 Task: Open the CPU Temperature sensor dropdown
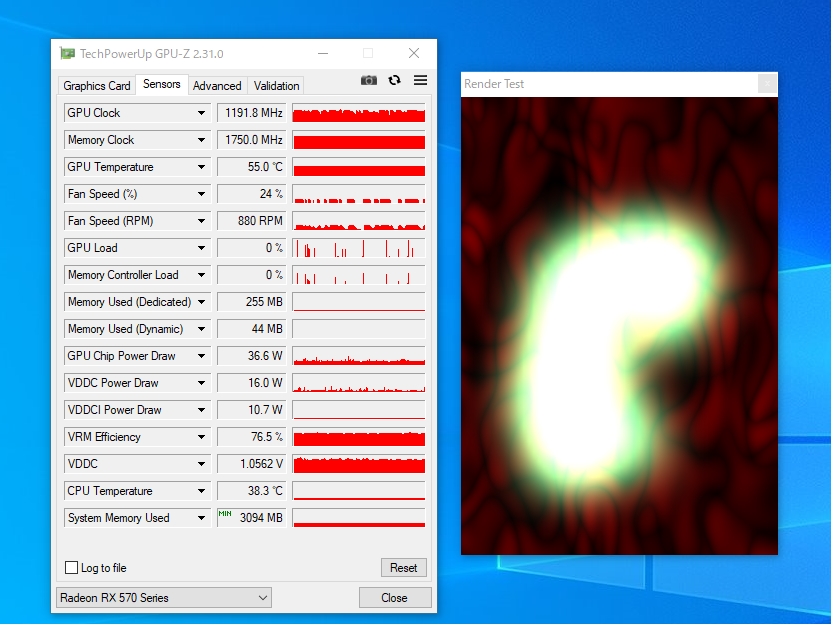pyautogui.click(x=201, y=491)
